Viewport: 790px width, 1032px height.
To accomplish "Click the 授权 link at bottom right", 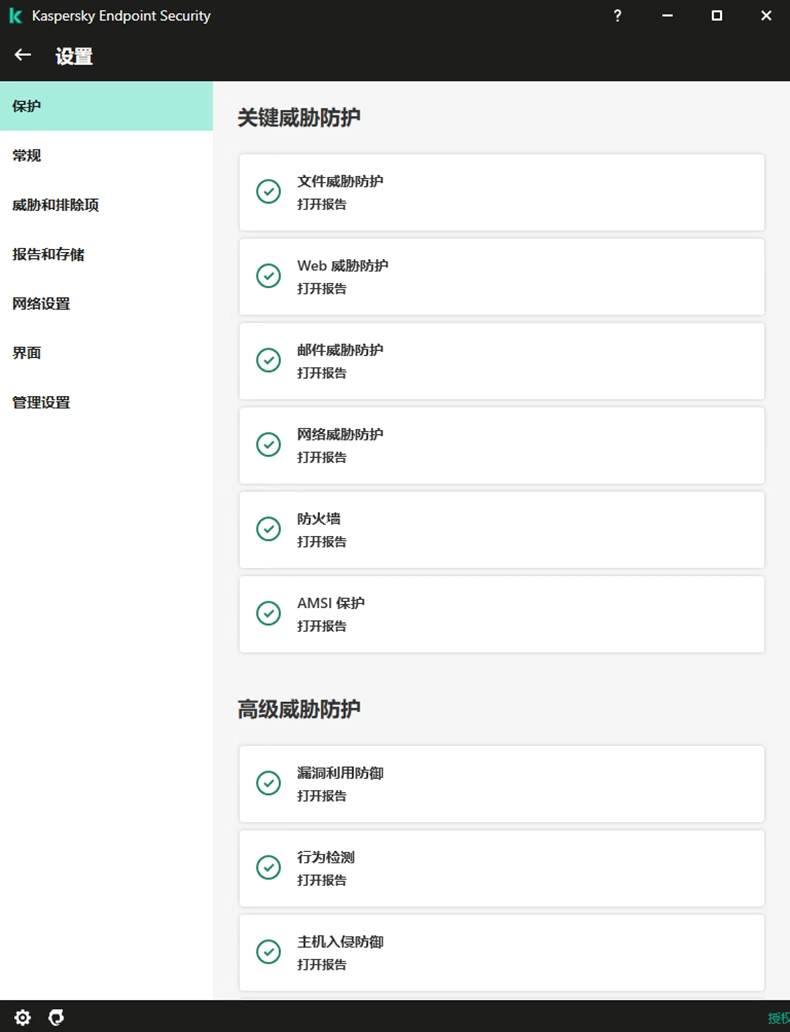I will tap(778, 1018).
